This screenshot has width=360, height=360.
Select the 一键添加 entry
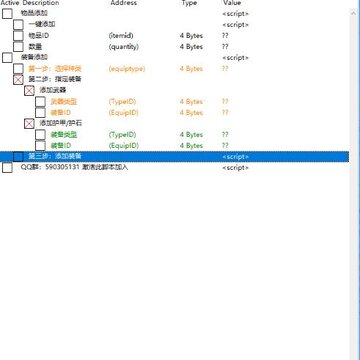point(42,24)
